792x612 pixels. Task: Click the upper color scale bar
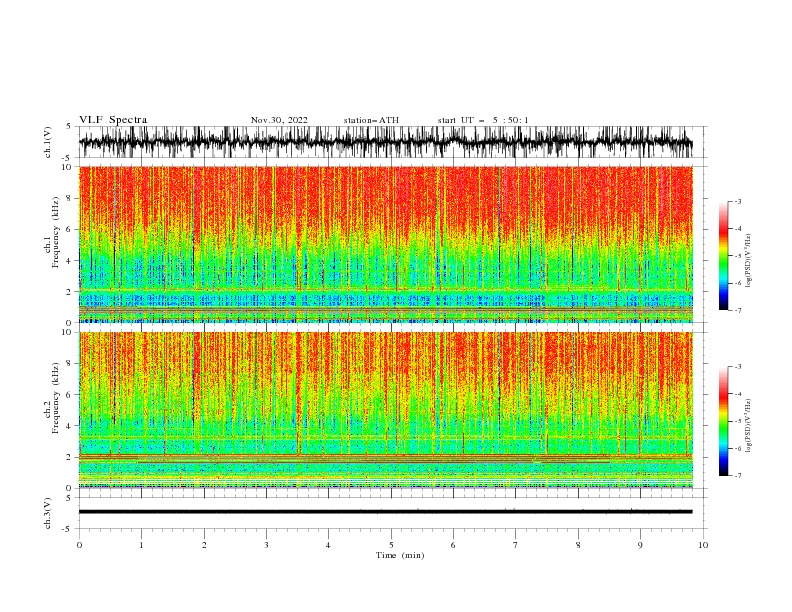tap(723, 256)
